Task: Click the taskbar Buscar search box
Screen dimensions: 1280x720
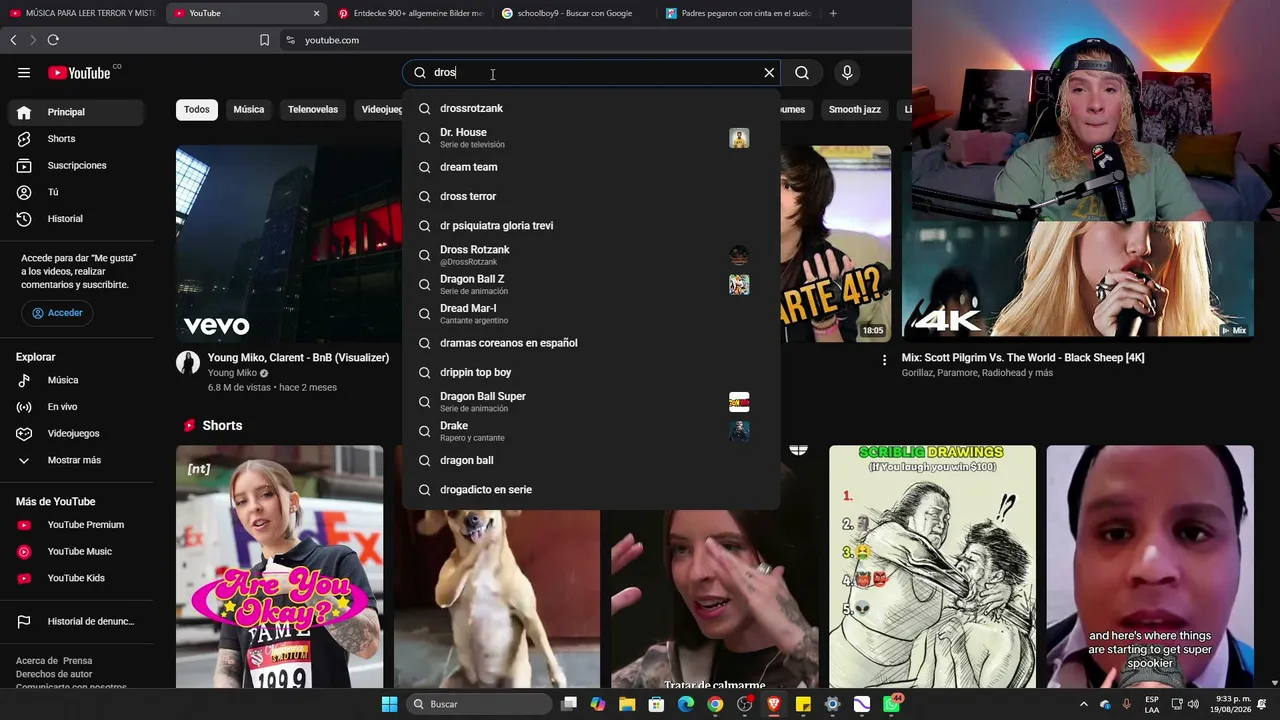Action: [479, 704]
